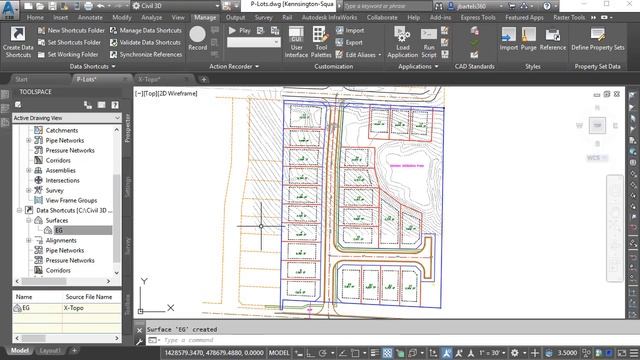
Task: Select Catchments tree item
Action: (x=62, y=130)
